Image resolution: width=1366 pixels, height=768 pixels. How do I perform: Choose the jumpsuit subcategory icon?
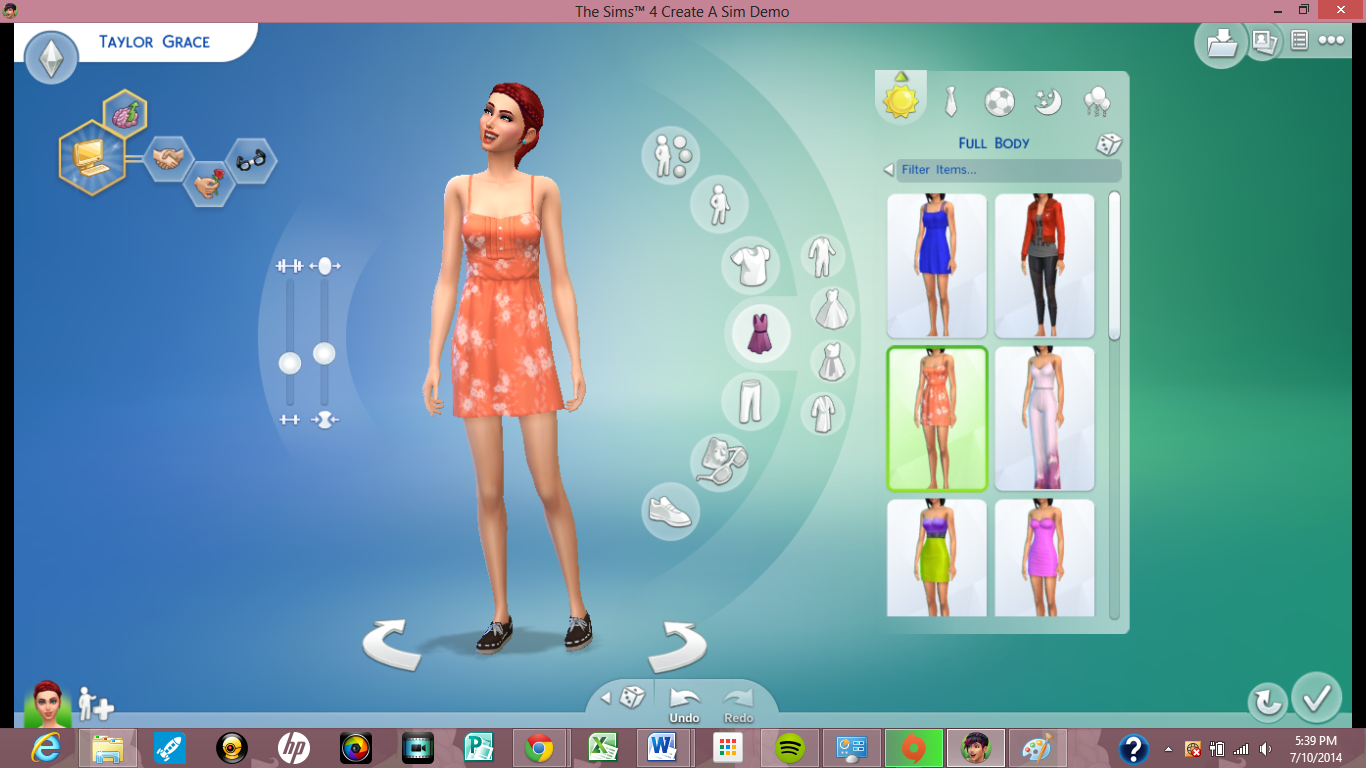(x=823, y=258)
